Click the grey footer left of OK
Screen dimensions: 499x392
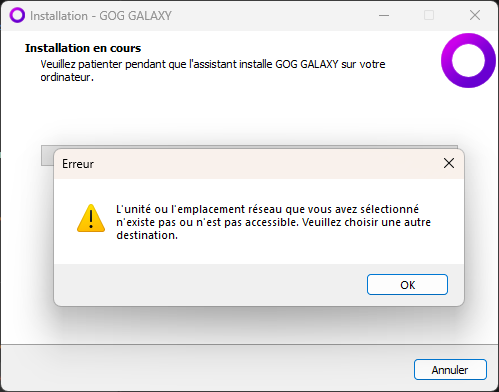coord(210,285)
